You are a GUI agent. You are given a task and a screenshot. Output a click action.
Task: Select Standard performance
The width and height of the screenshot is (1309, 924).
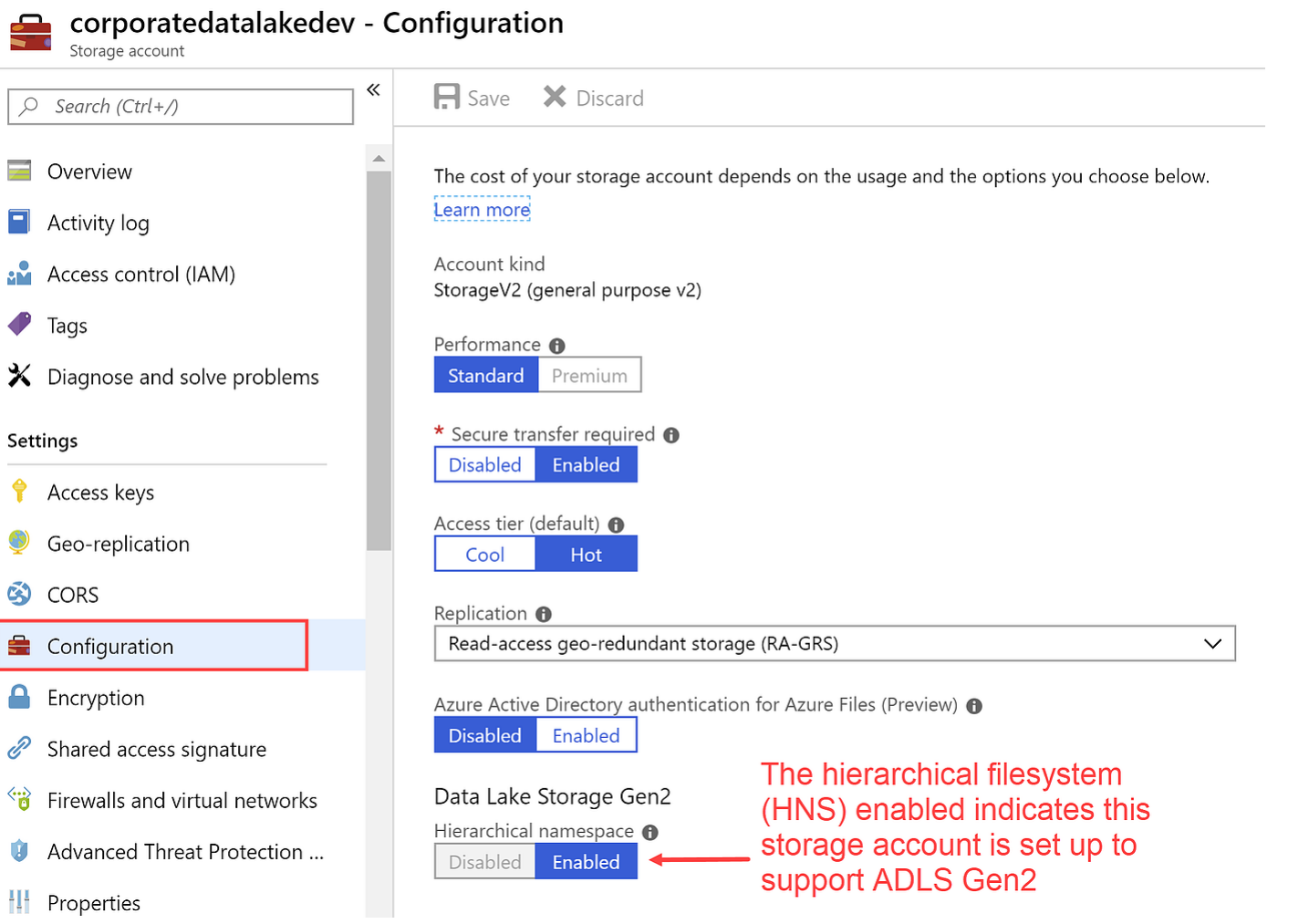pyautogui.click(x=486, y=375)
